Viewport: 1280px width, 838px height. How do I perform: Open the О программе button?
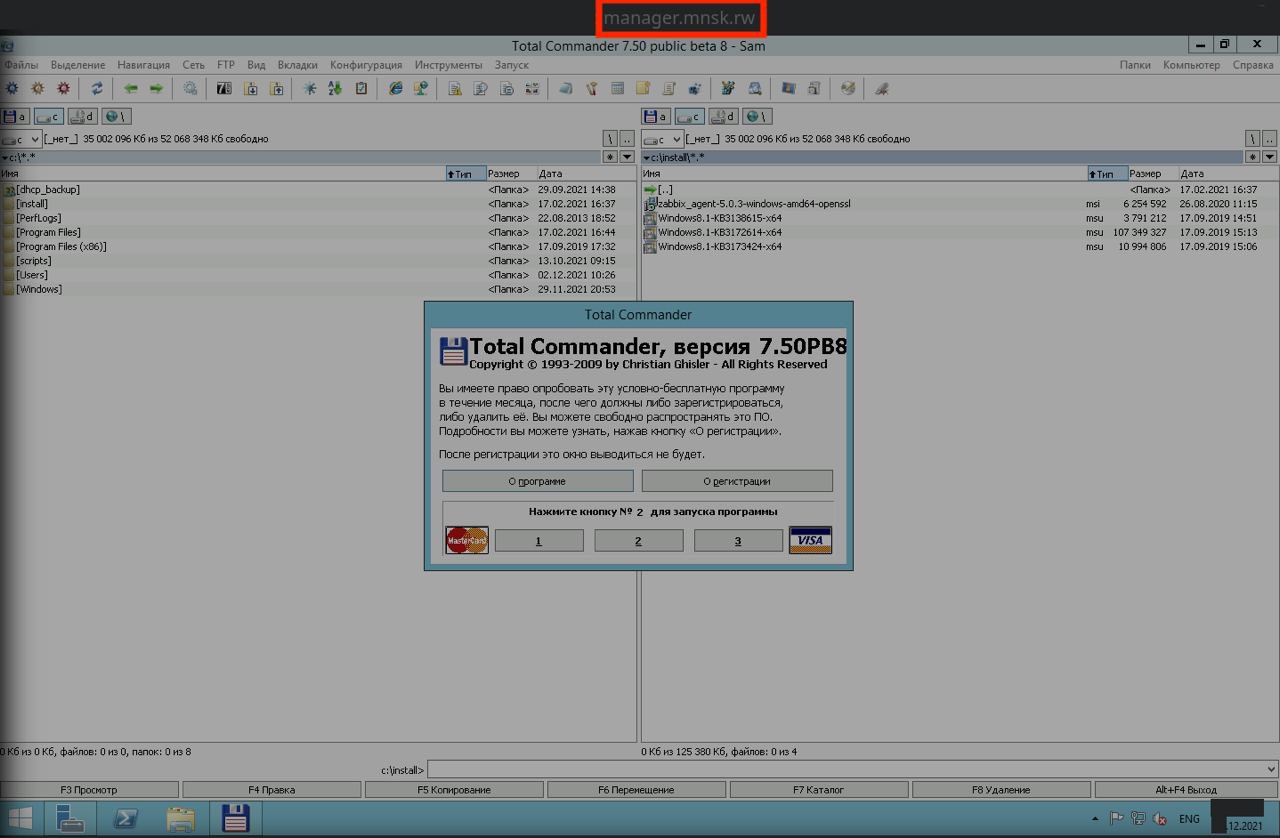pos(537,481)
